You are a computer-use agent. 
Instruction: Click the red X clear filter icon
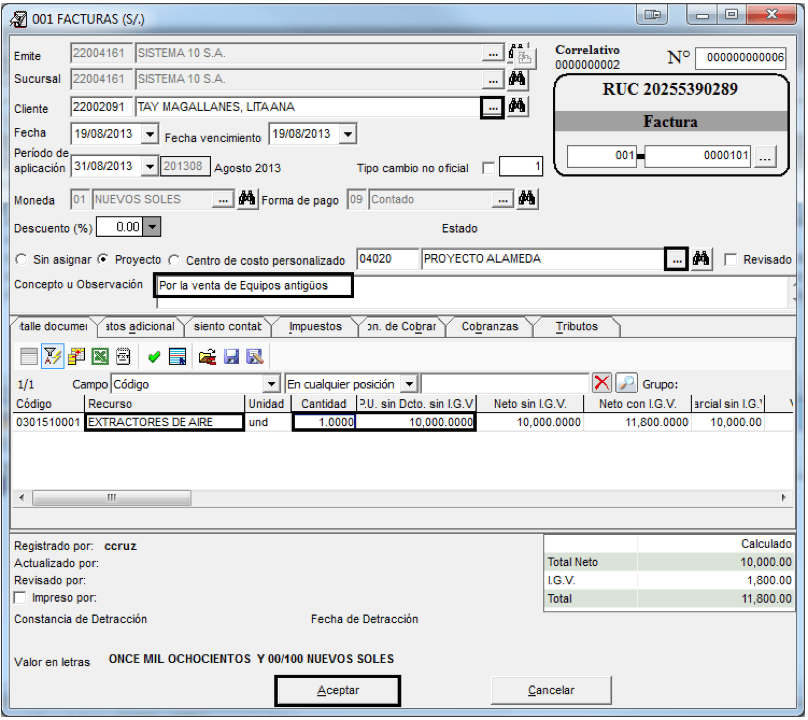(602, 384)
